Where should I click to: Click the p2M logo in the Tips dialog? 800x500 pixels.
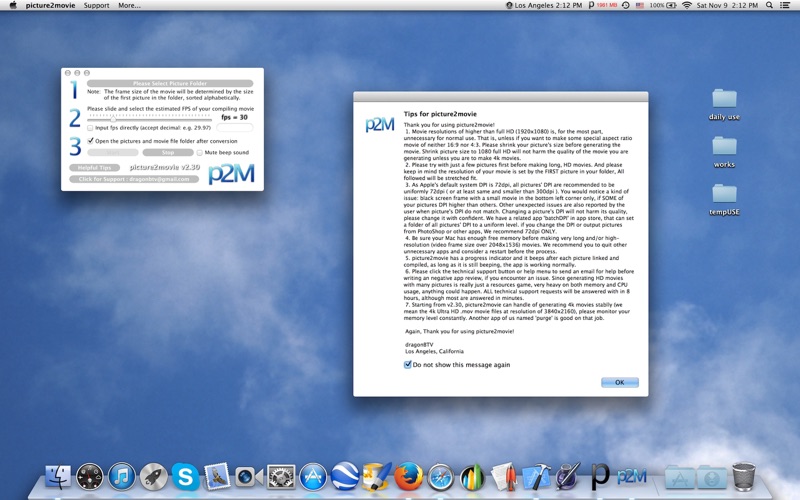380,124
